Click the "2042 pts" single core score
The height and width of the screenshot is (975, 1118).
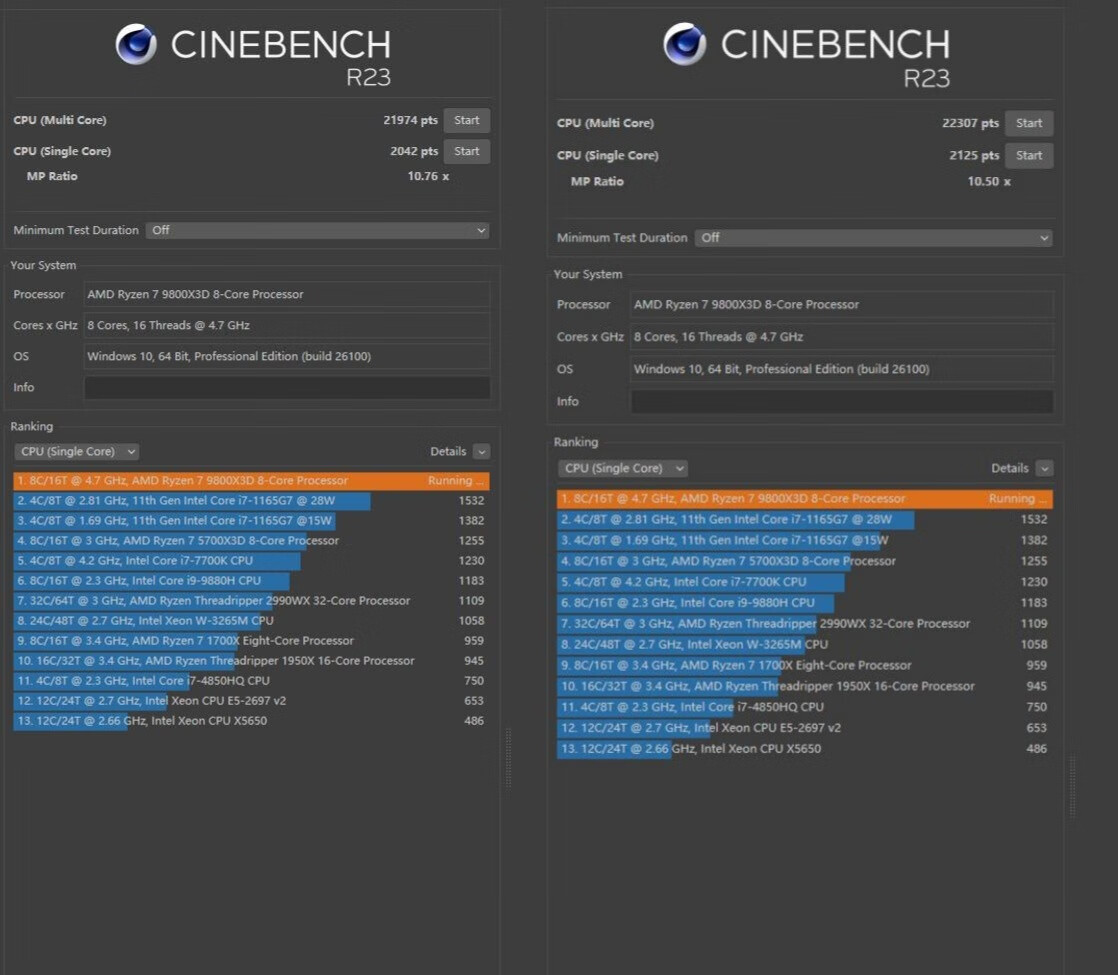414,151
